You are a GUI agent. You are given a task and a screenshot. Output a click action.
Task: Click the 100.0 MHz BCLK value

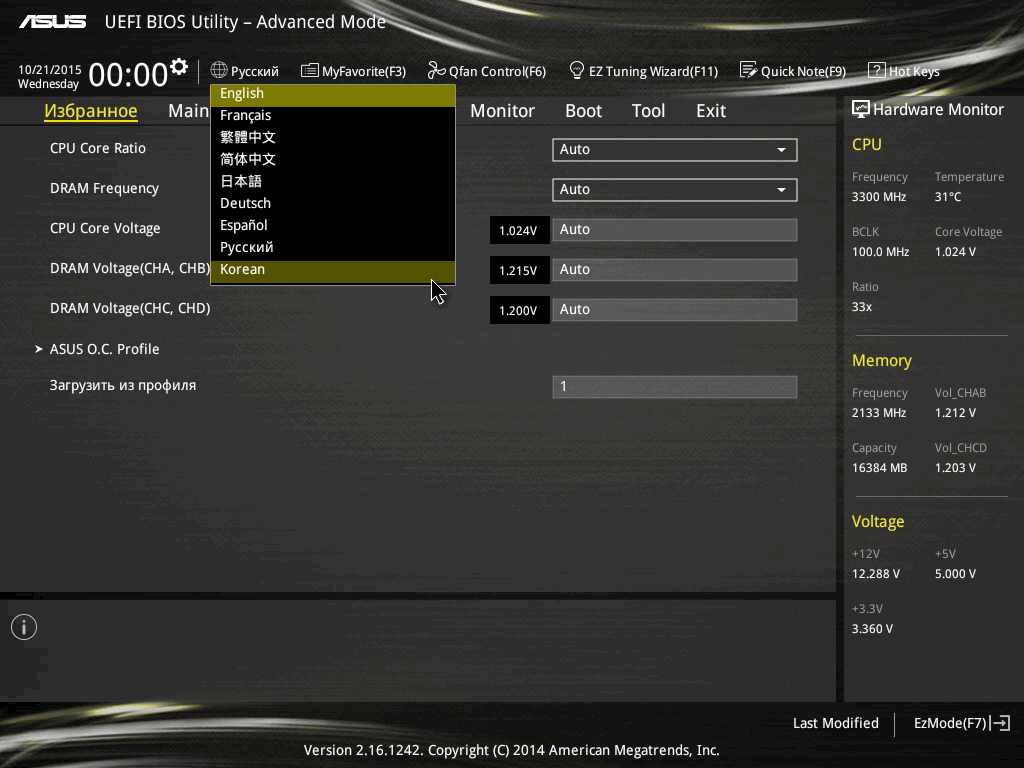pos(880,251)
